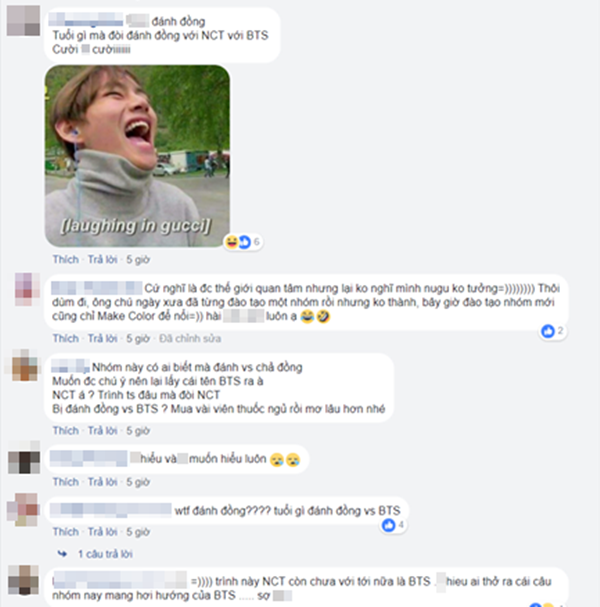
Task: Reply to the 'wtf đánh đồng' comment
Action: [x=103, y=532]
